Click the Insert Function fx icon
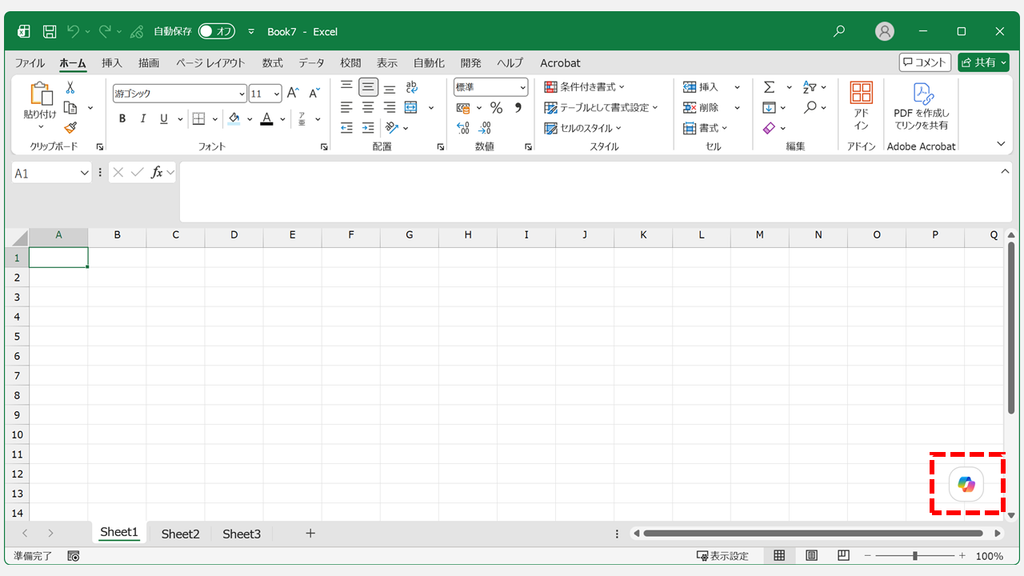Viewport: 1024px width, 576px height. pos(157,172)
